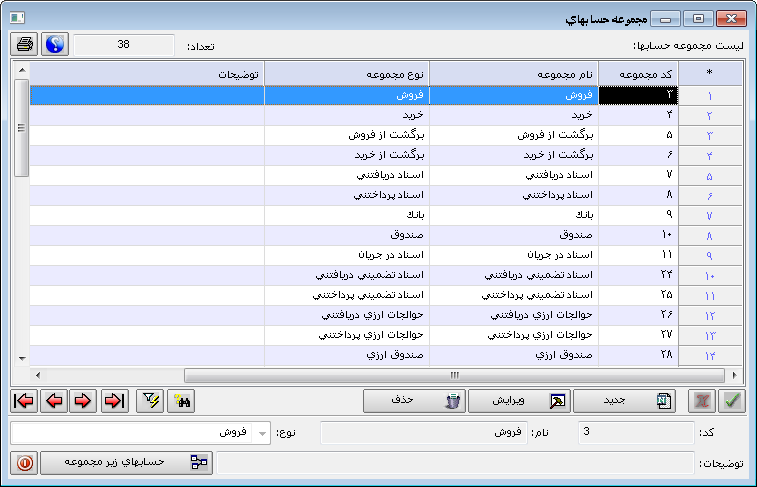Image resolution: width=757 pixels, height=487 pixels.
Task: Select the بانک name cell
Action: [x=514, y=215]
